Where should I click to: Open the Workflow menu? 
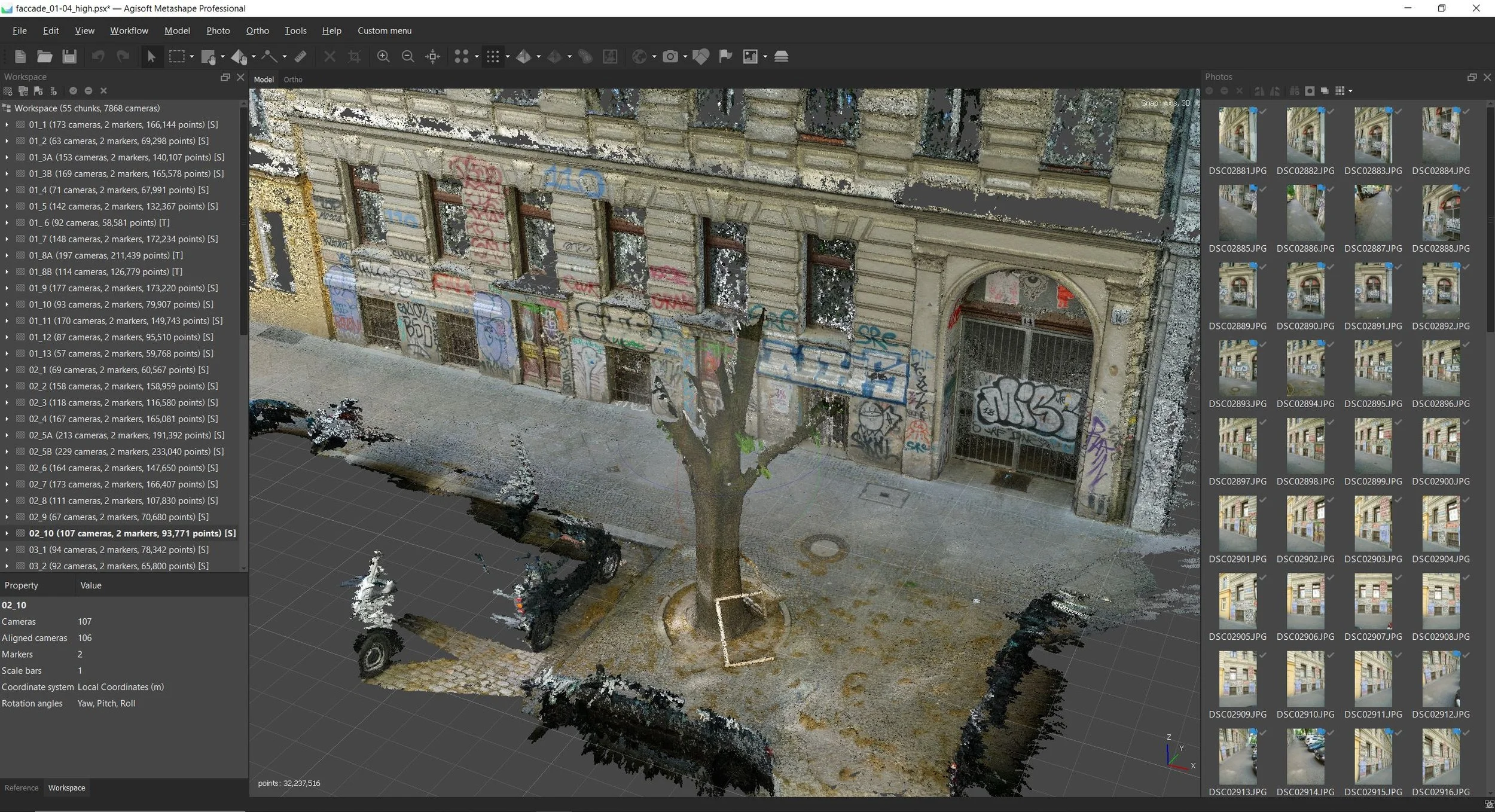pos(129,30)
